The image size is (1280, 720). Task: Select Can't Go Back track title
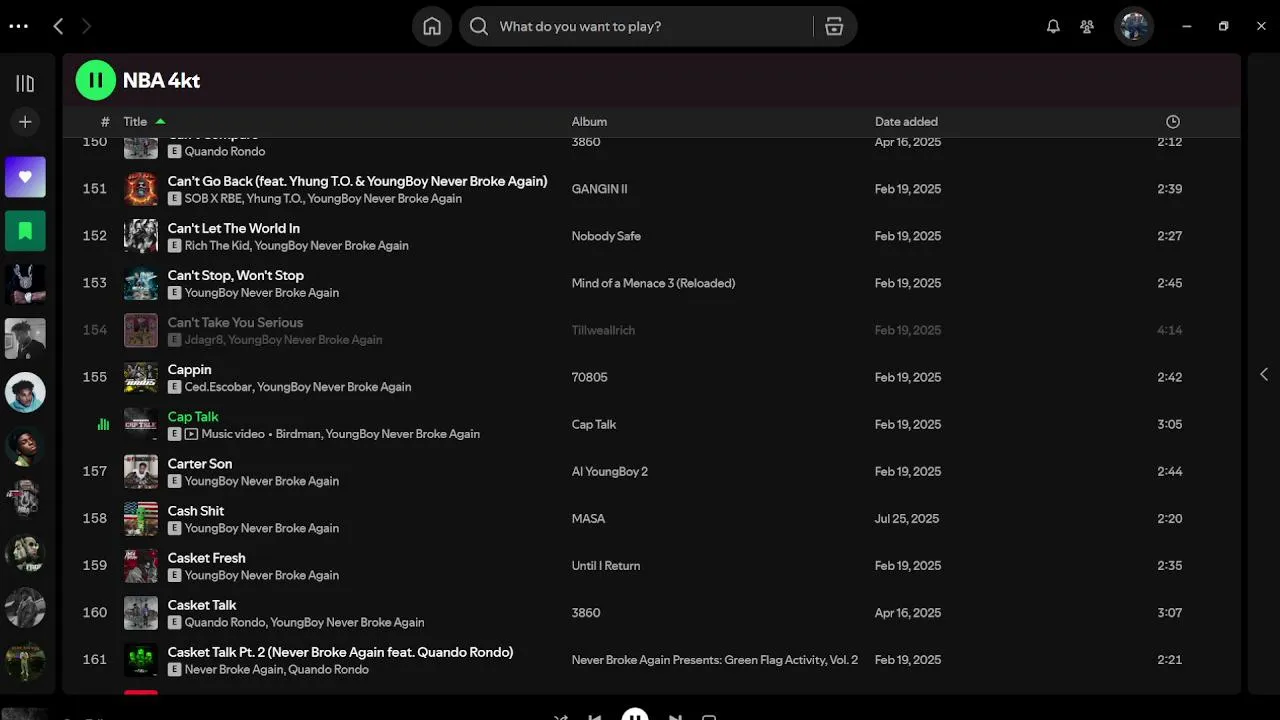coord(357,181)
